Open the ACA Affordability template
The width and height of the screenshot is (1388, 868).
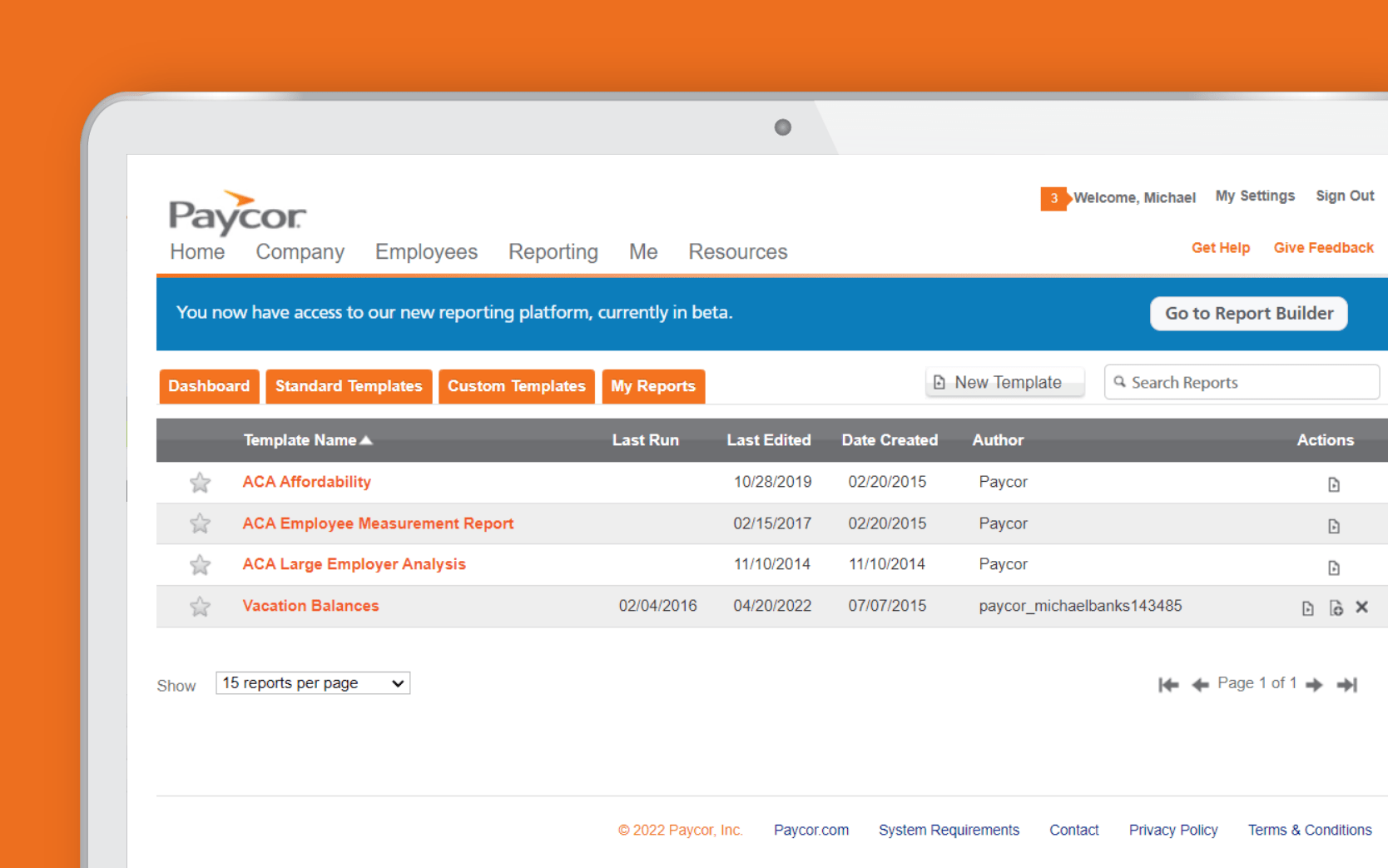306,482
